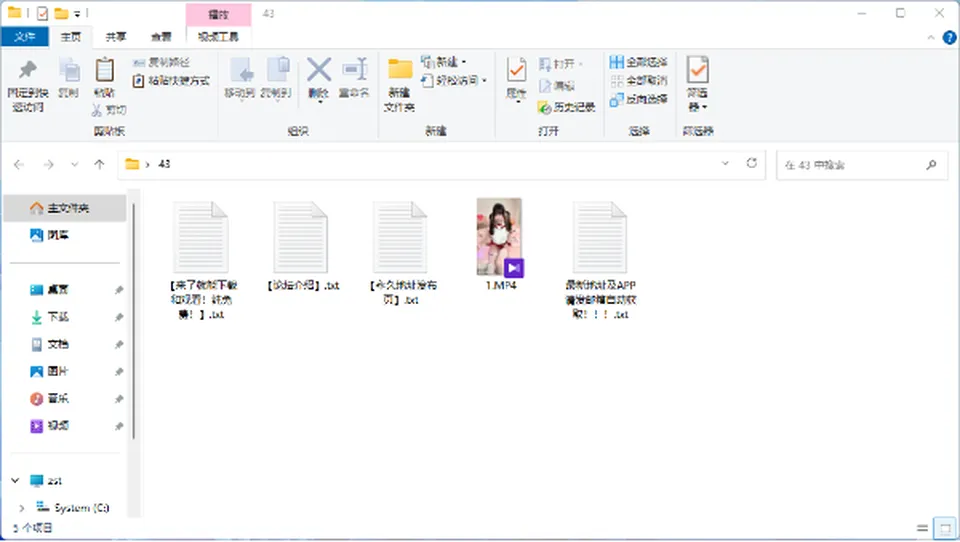Select the Home ribbon tab
This screenshot has height=542, width=960.
pos(70,37)
